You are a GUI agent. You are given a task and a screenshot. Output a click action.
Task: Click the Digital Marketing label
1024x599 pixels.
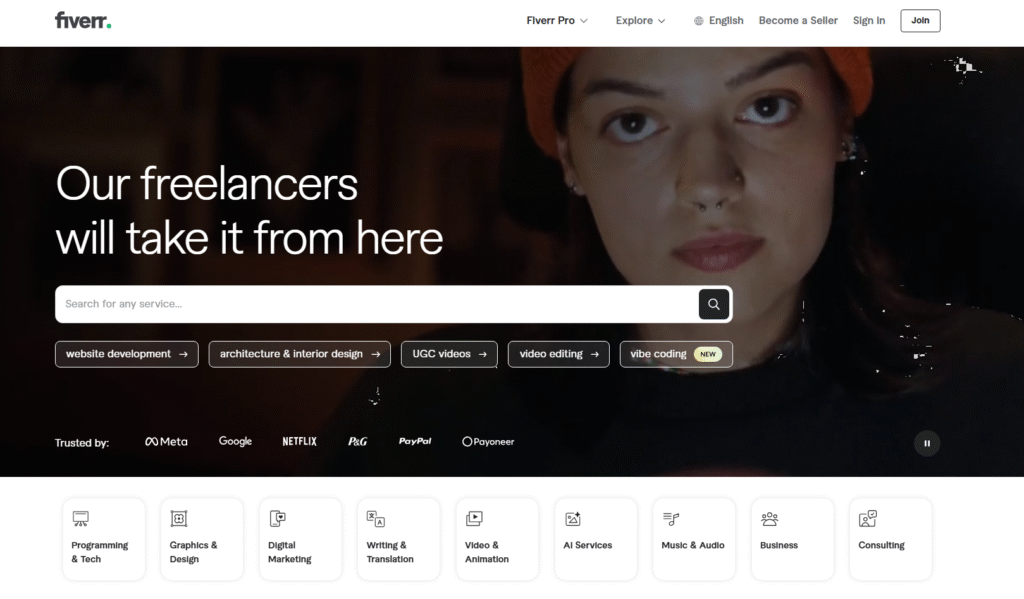click(289, 552)
